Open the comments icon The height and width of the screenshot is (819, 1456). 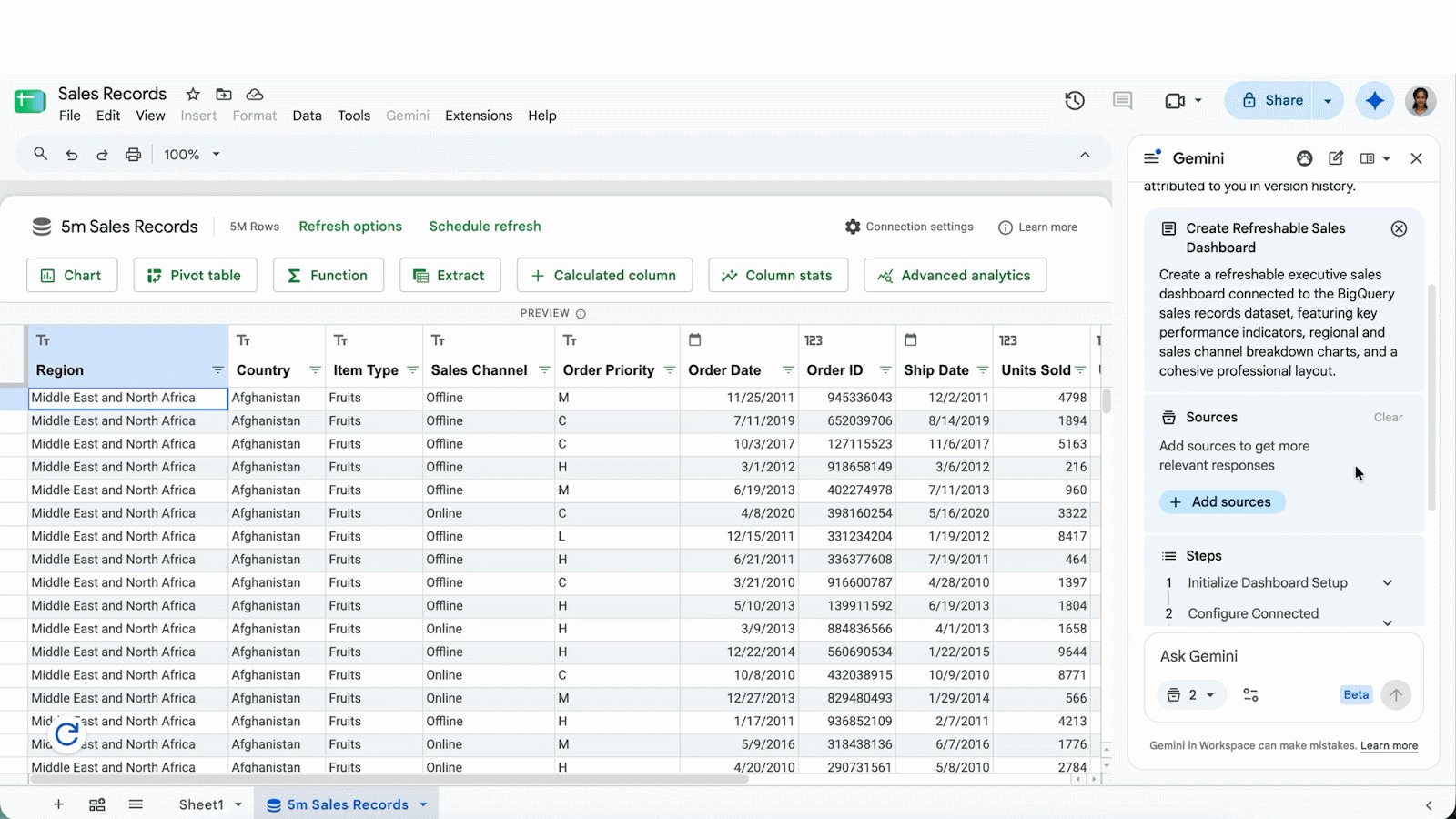pos(1123,100)
